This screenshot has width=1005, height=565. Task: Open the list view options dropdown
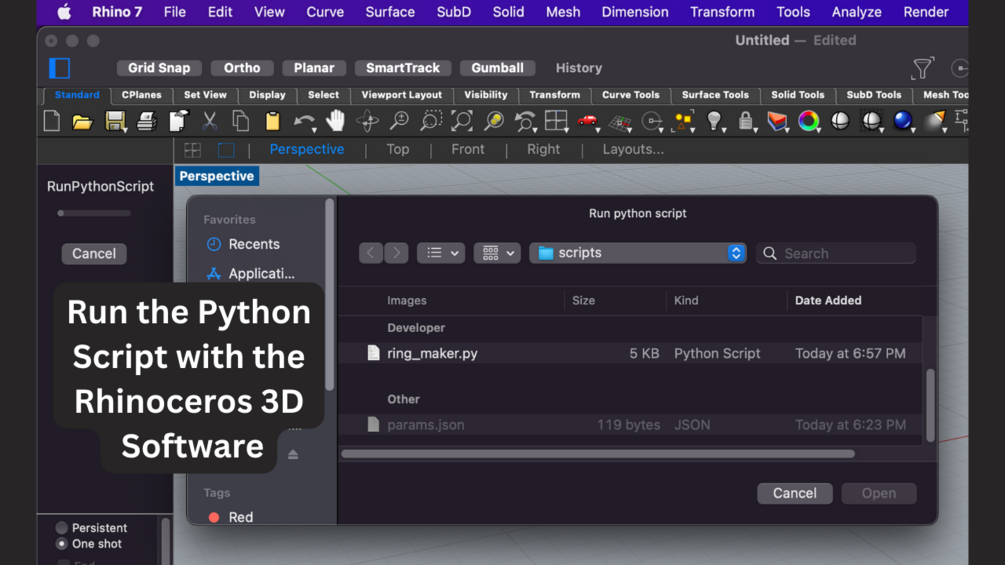point(441,253)
